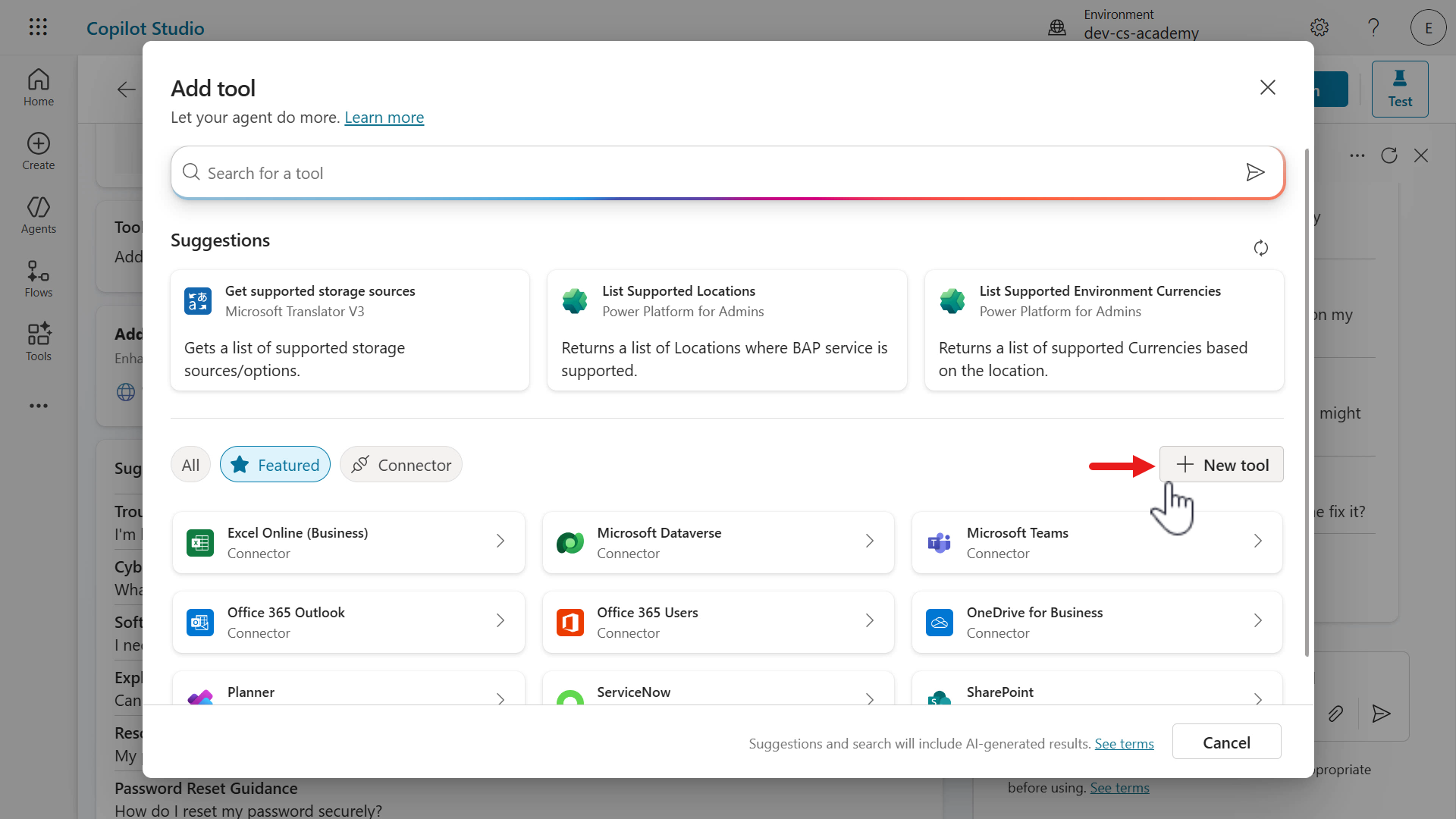1456x819 pixels.
Task: Select the Connector filter pill
Action: (x=401, y=465)
